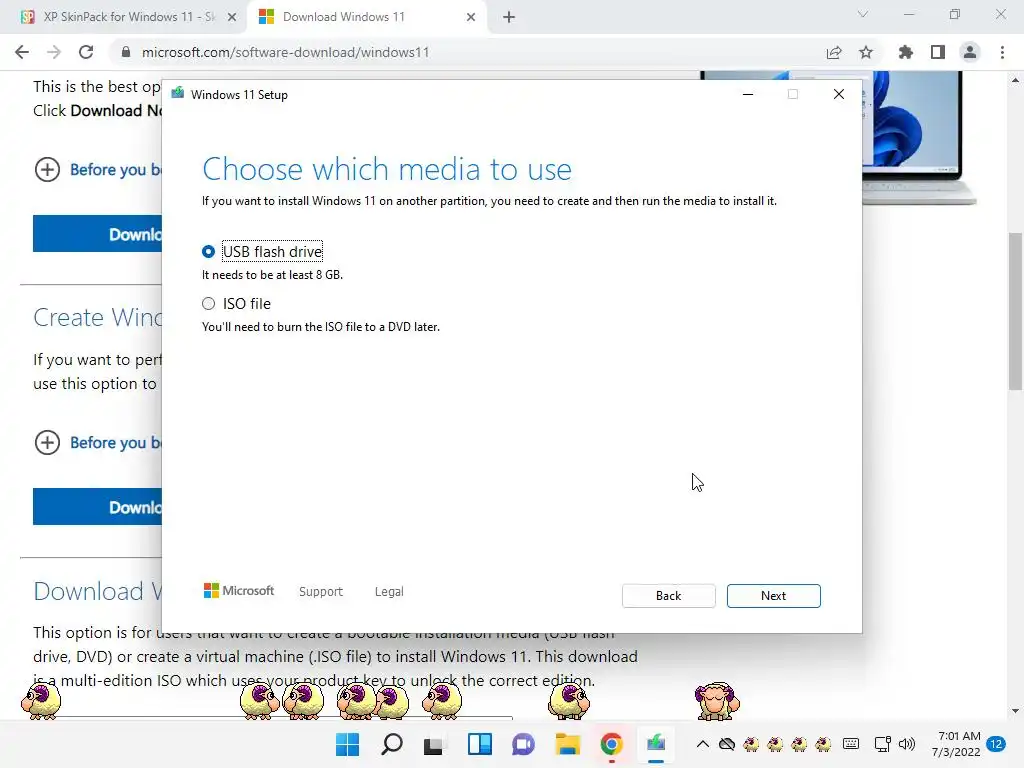1024x768 pixels.
Task: Open Chrome extensions puzzle icon
Action: click(x=906, y=52)
